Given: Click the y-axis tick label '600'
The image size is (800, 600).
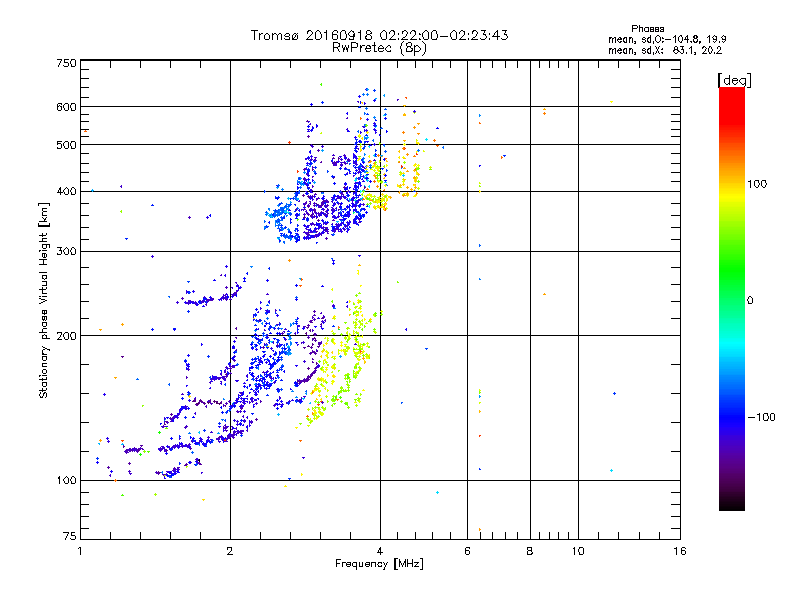Looking at the screenshot, I should (66, 107).
